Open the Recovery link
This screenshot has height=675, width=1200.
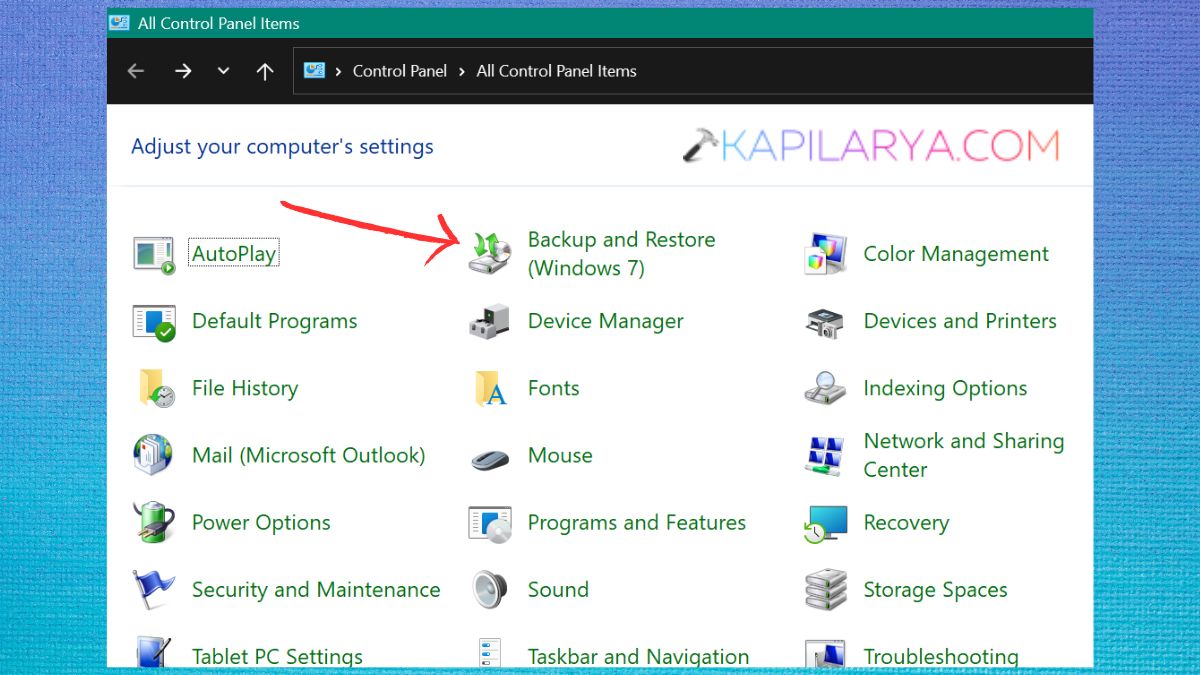(906, 522)
